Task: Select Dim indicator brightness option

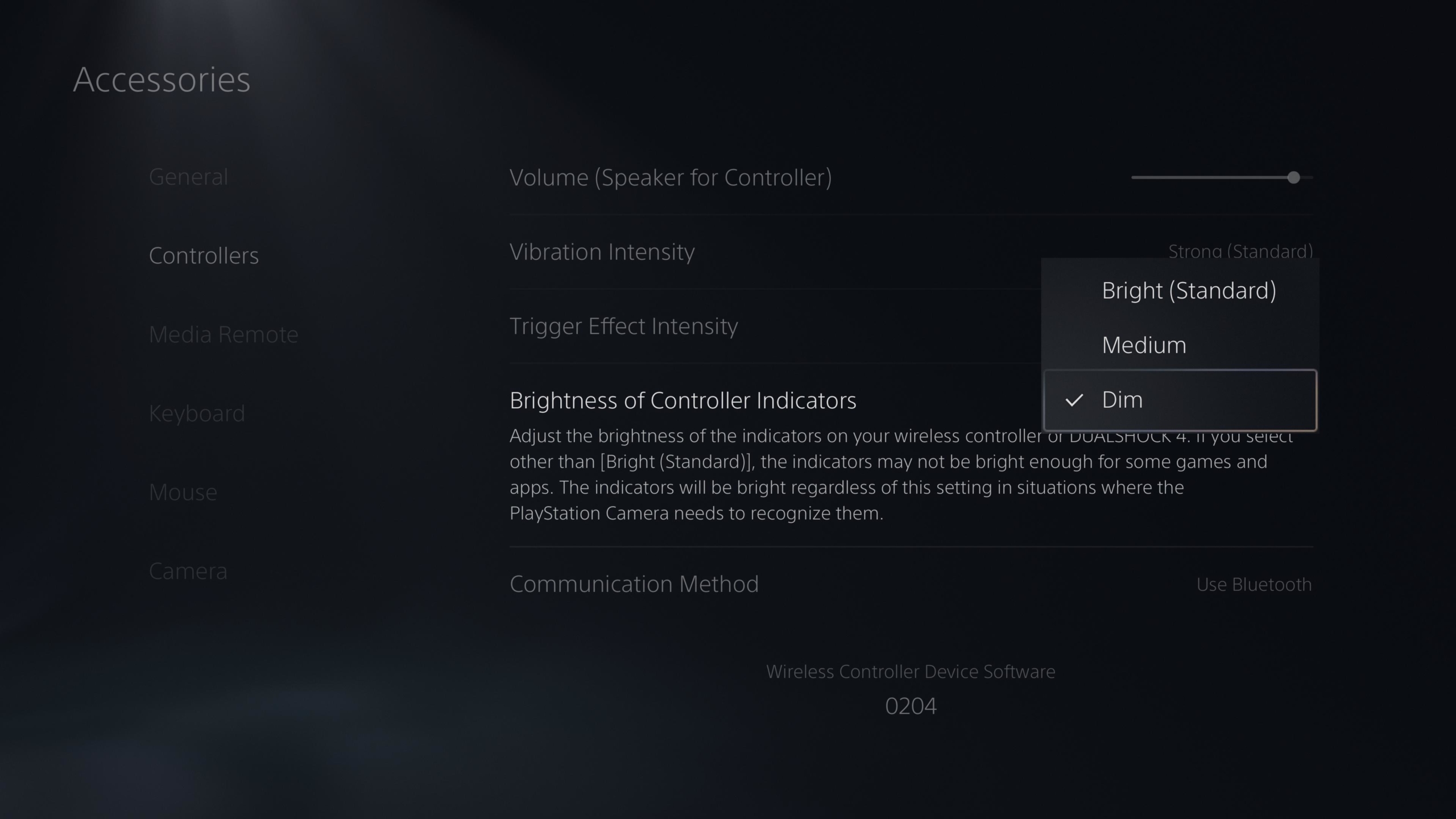Action: coord(1180,399)
